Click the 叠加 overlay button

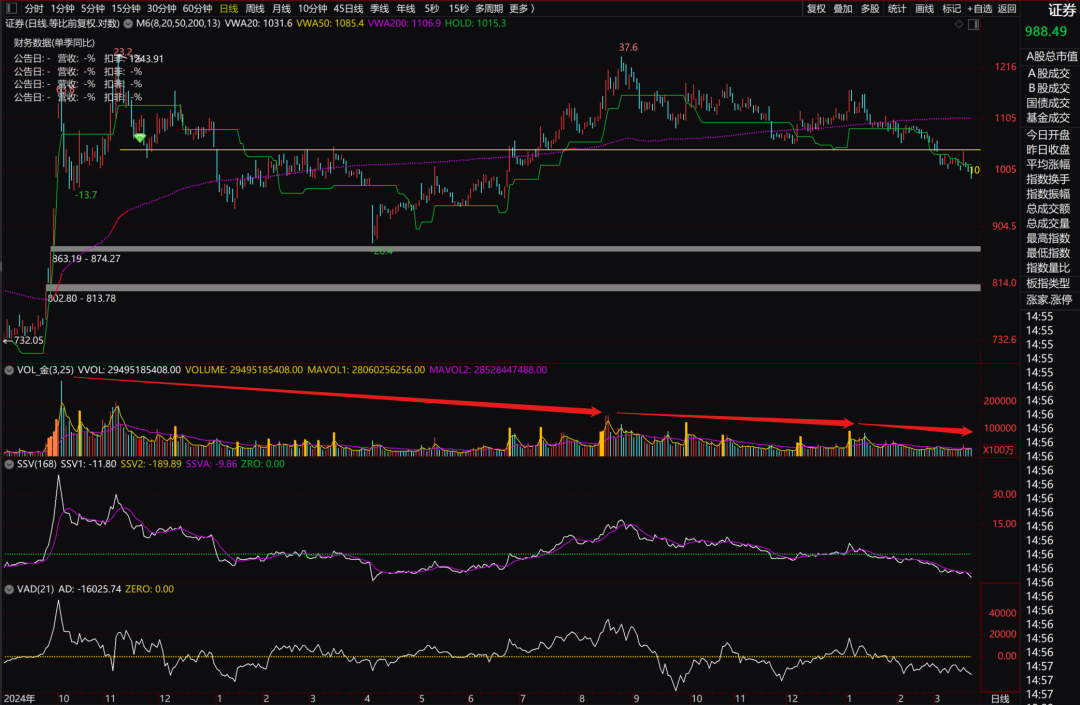click(x=843, y=9)
